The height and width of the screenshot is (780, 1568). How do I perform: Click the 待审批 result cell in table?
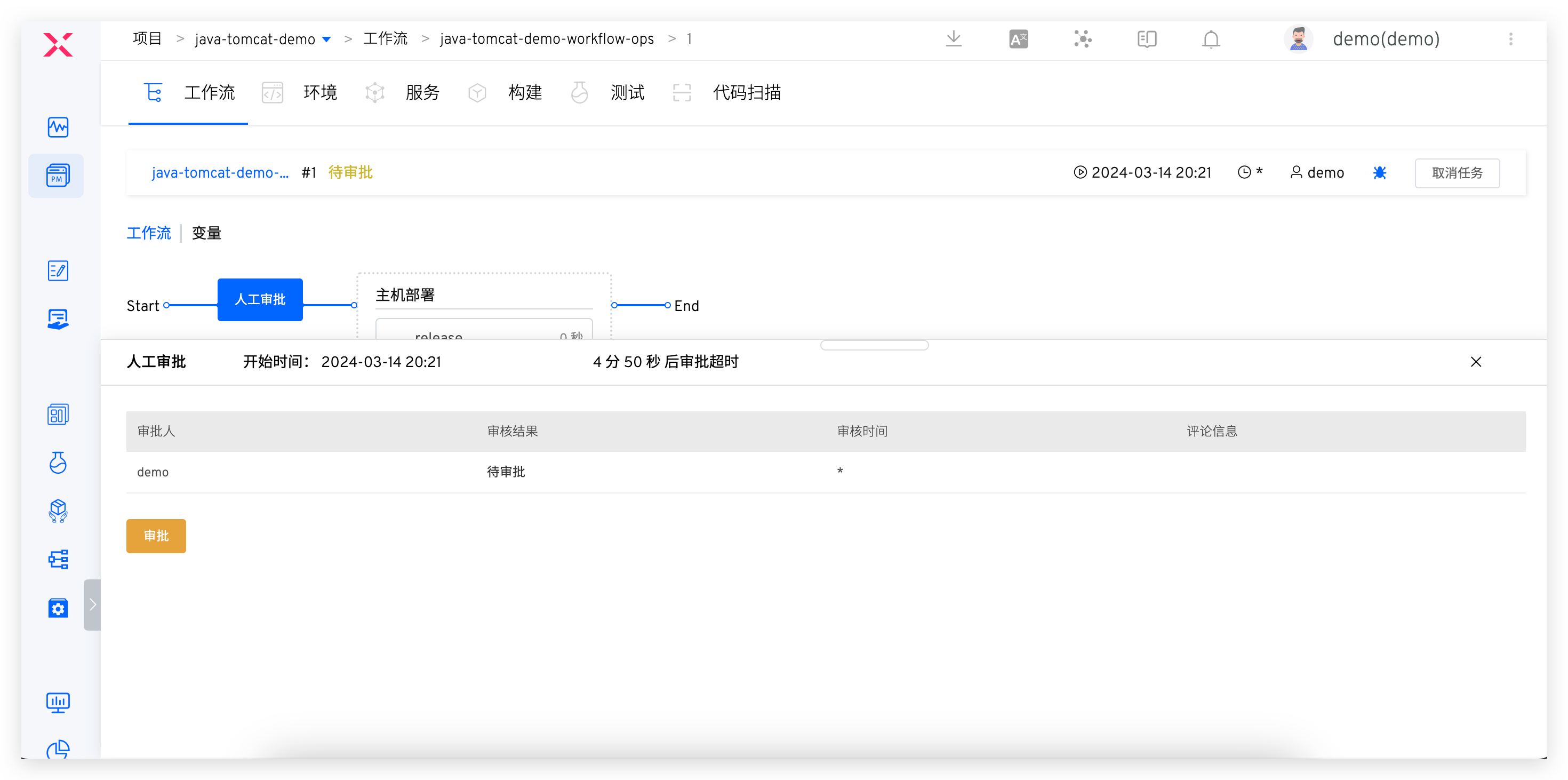pos(505,472)
